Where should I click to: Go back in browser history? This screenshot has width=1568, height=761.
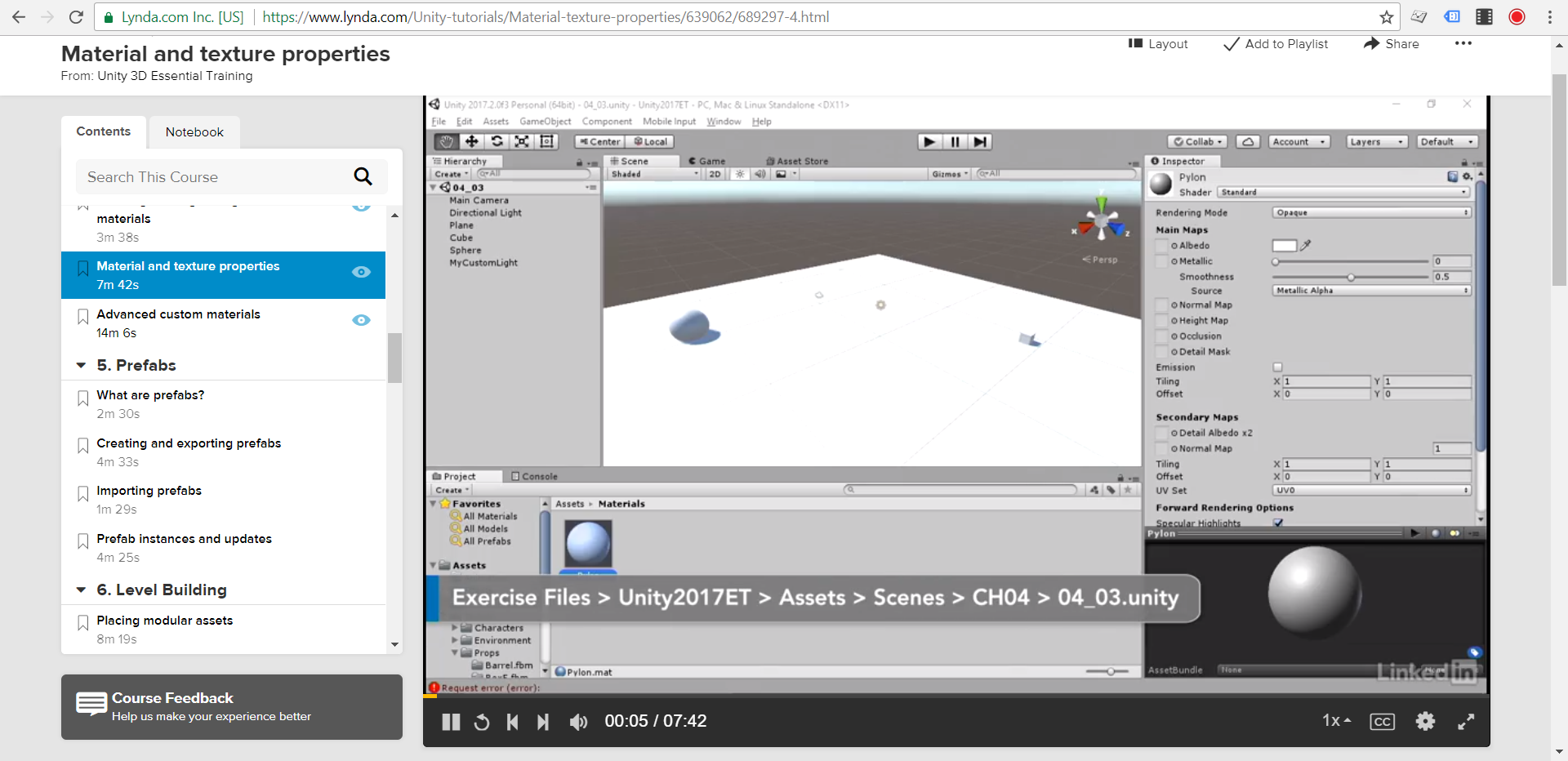pyautogui.click(x=19, y=17)
